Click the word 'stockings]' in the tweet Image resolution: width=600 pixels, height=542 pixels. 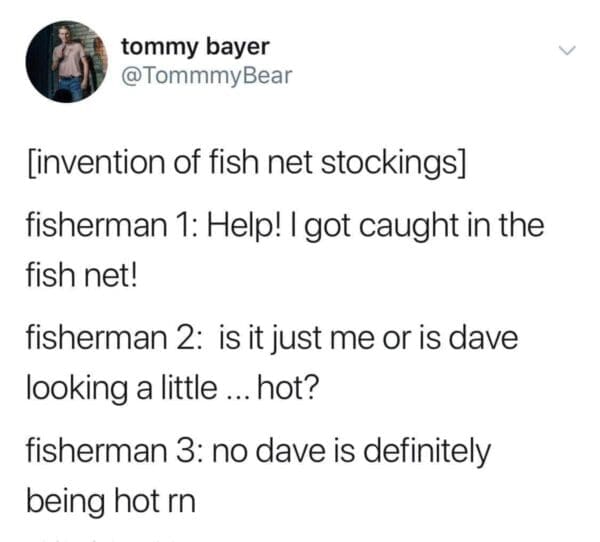[x=393, y=163]
